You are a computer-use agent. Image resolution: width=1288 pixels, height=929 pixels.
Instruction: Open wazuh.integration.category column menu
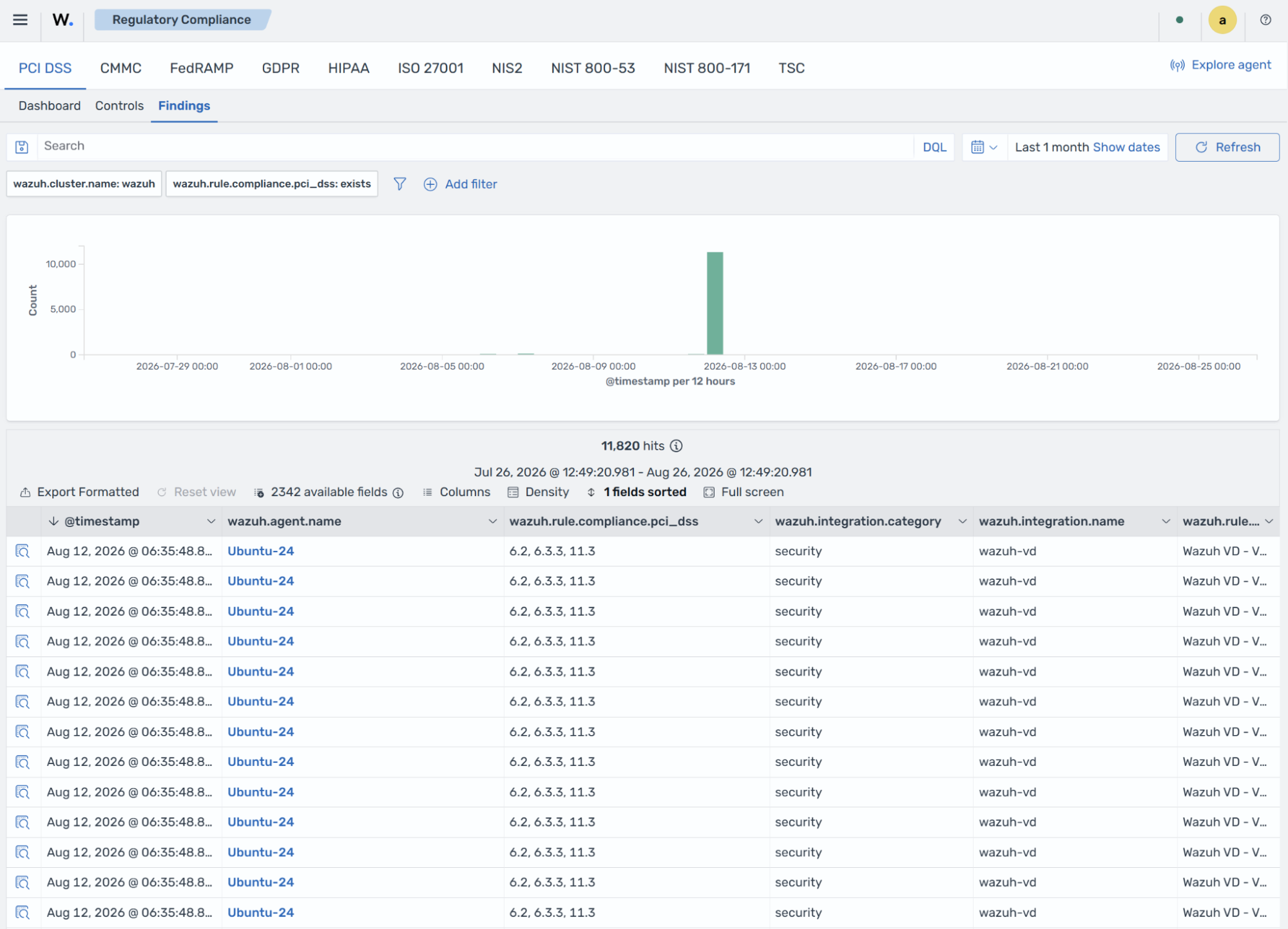click(x=962, y=522)
